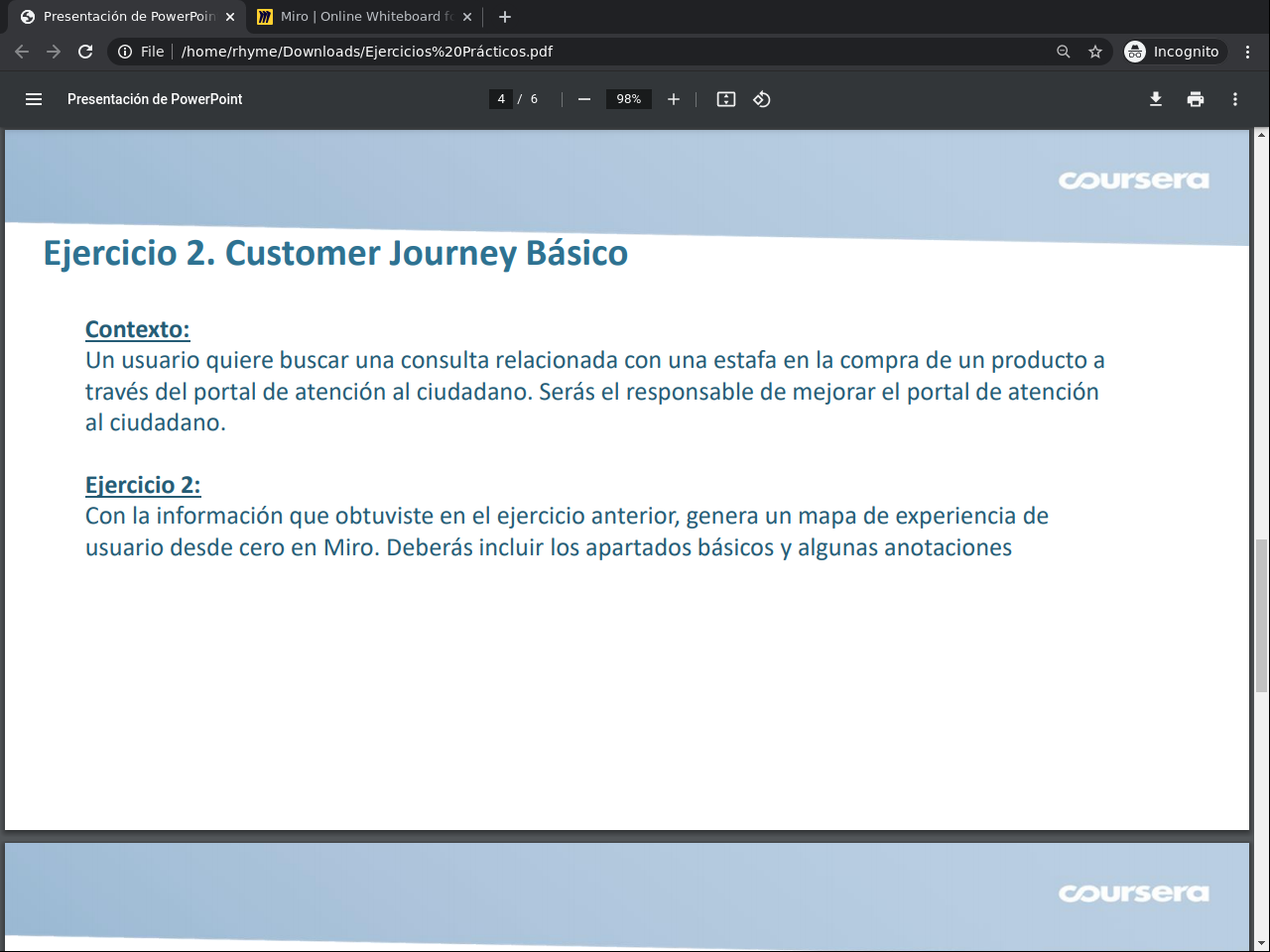The image size is (1270, 952).
Task: Click the 'Ejercicio 2. Customer Journey Básico' heading
Action: click(335, 254)
